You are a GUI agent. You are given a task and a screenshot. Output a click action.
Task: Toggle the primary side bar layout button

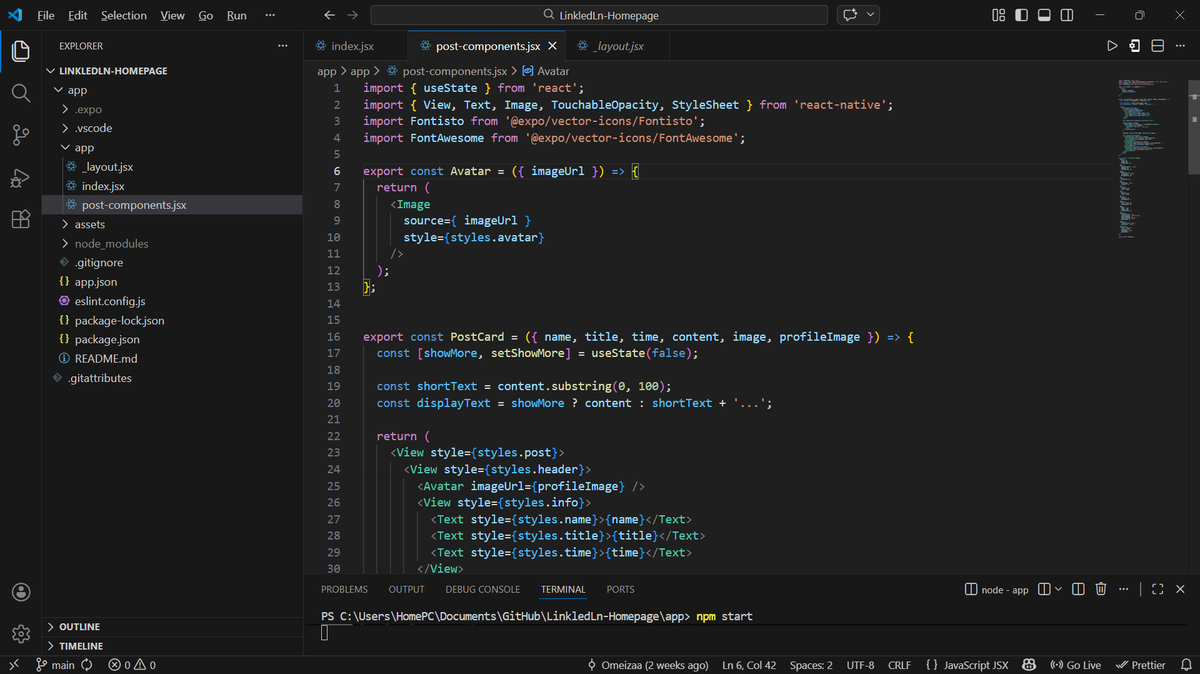pyautogui.click(x=1021, y=15)
